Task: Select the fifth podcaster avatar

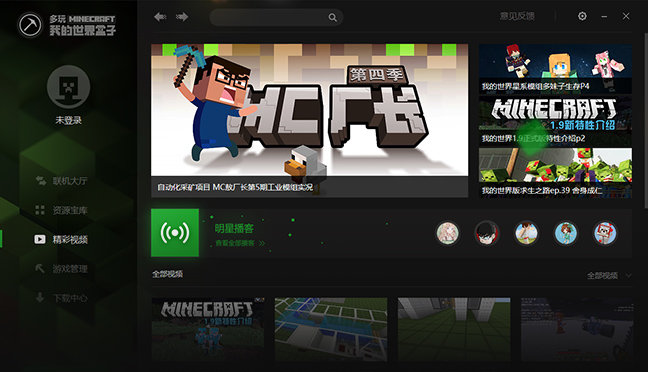Action: [605, 233]
